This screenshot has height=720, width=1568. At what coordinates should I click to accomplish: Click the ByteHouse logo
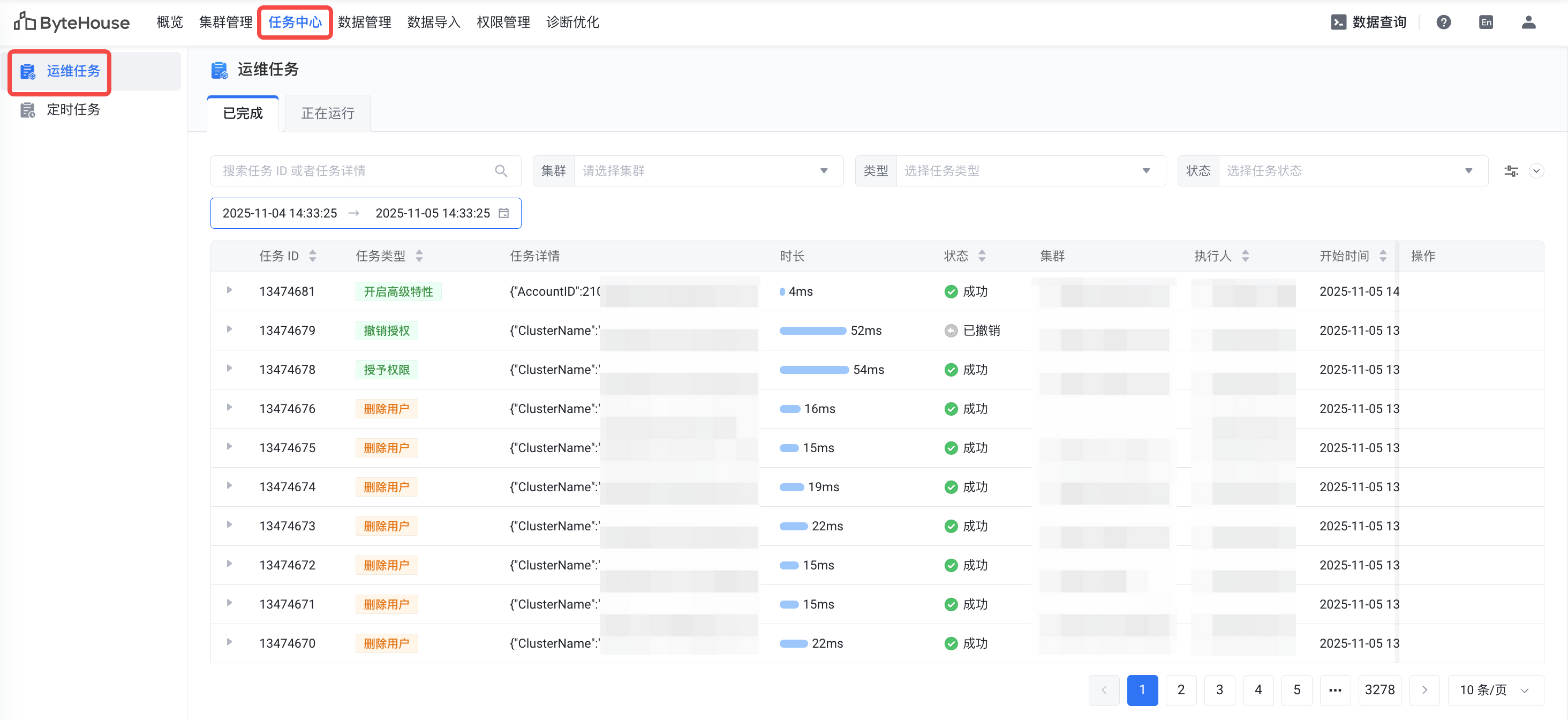[72, 22]
